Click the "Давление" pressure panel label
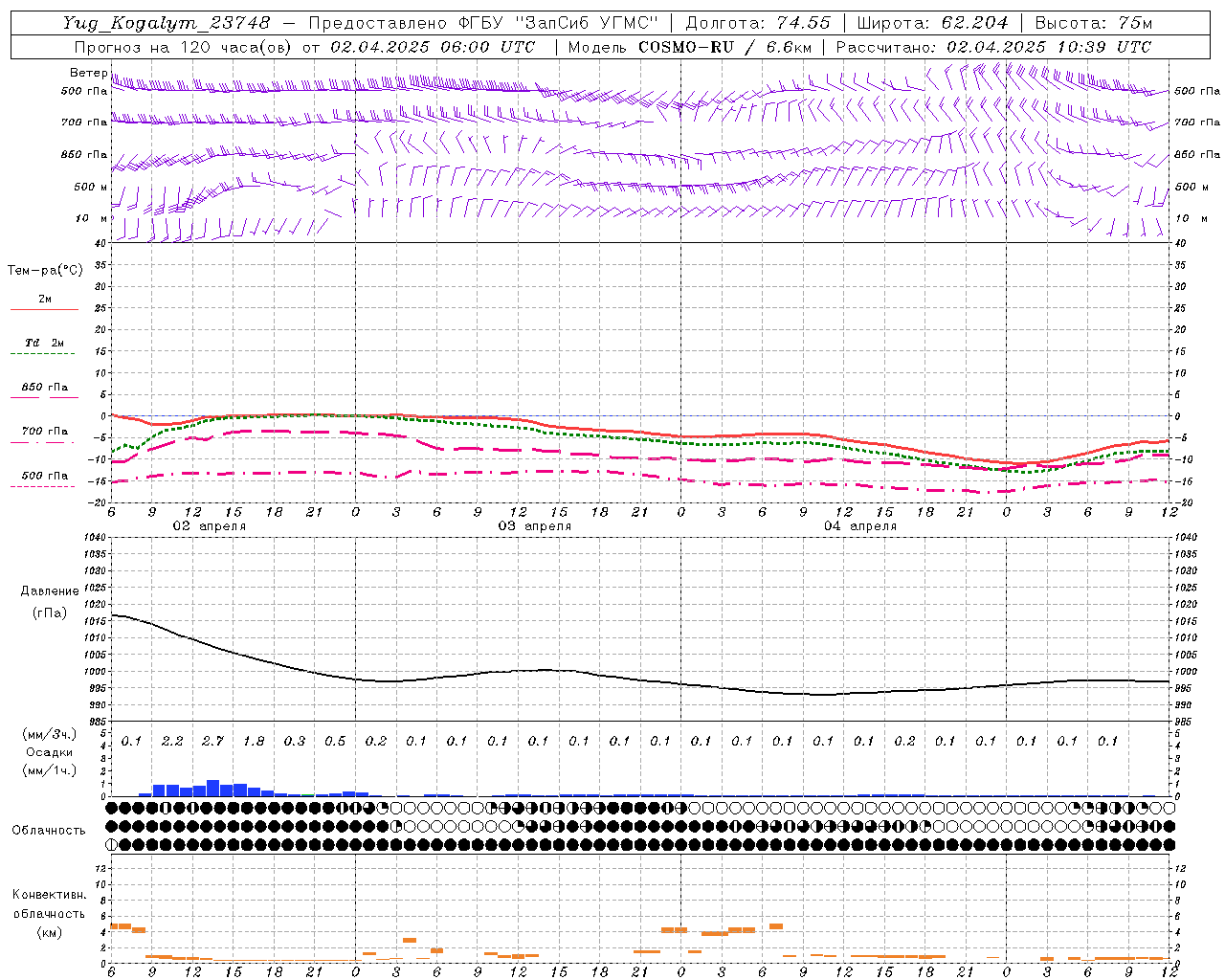This screenshot has height=980, width=1225. click(50, 591)
